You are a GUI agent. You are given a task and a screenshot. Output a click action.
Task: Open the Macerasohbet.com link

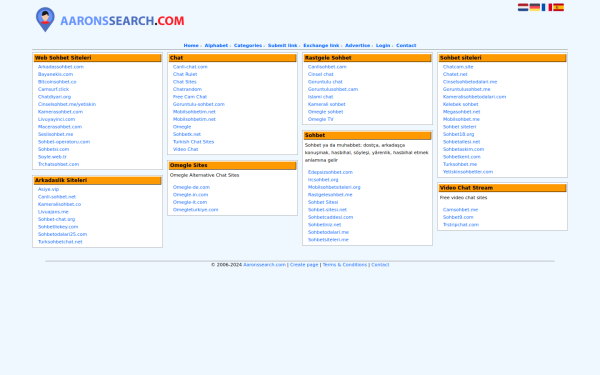click(60, 127)
